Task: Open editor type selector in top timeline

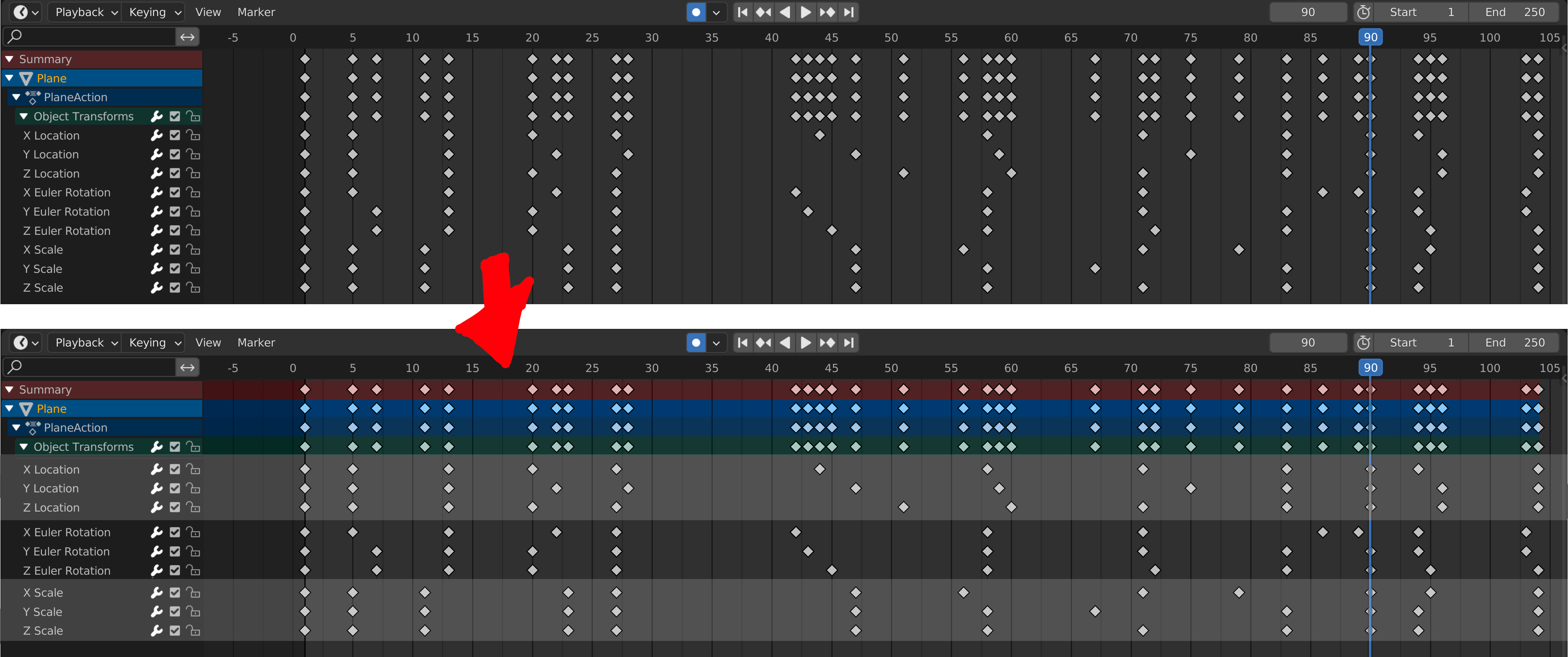Action: (x=25, y=12)
